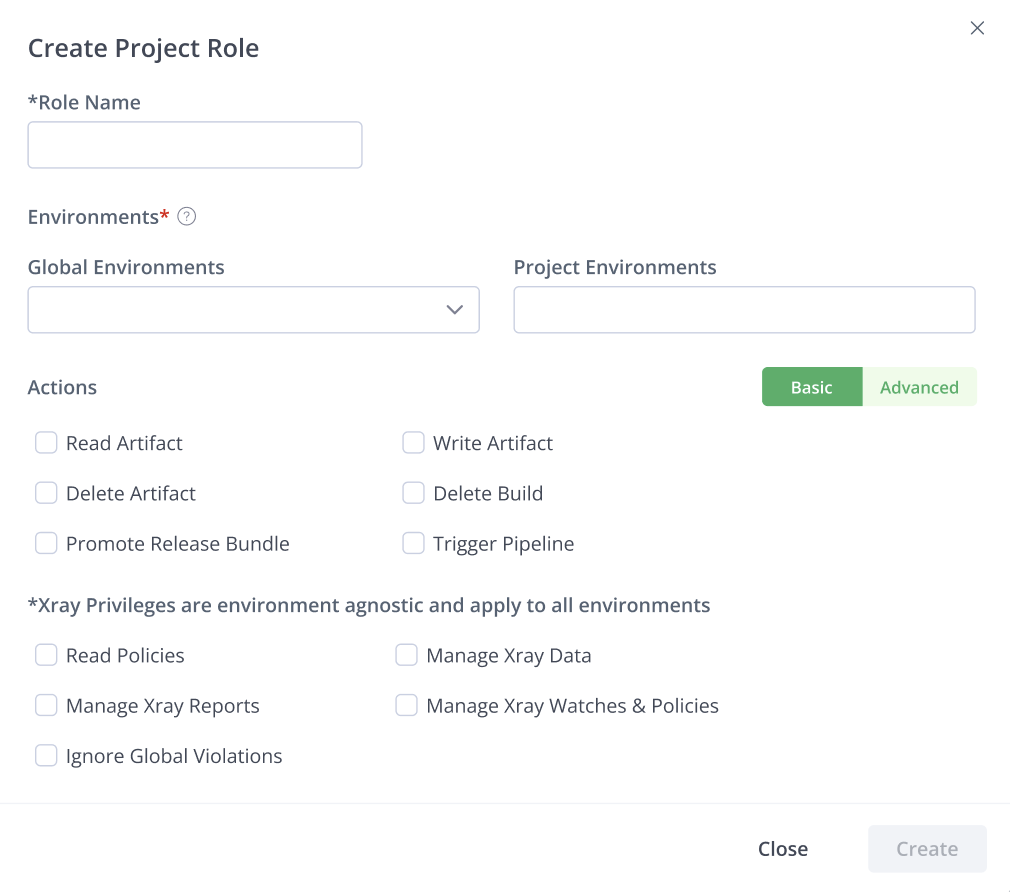
Task: Select the Basic actions tab
Action: pos(811,387)
